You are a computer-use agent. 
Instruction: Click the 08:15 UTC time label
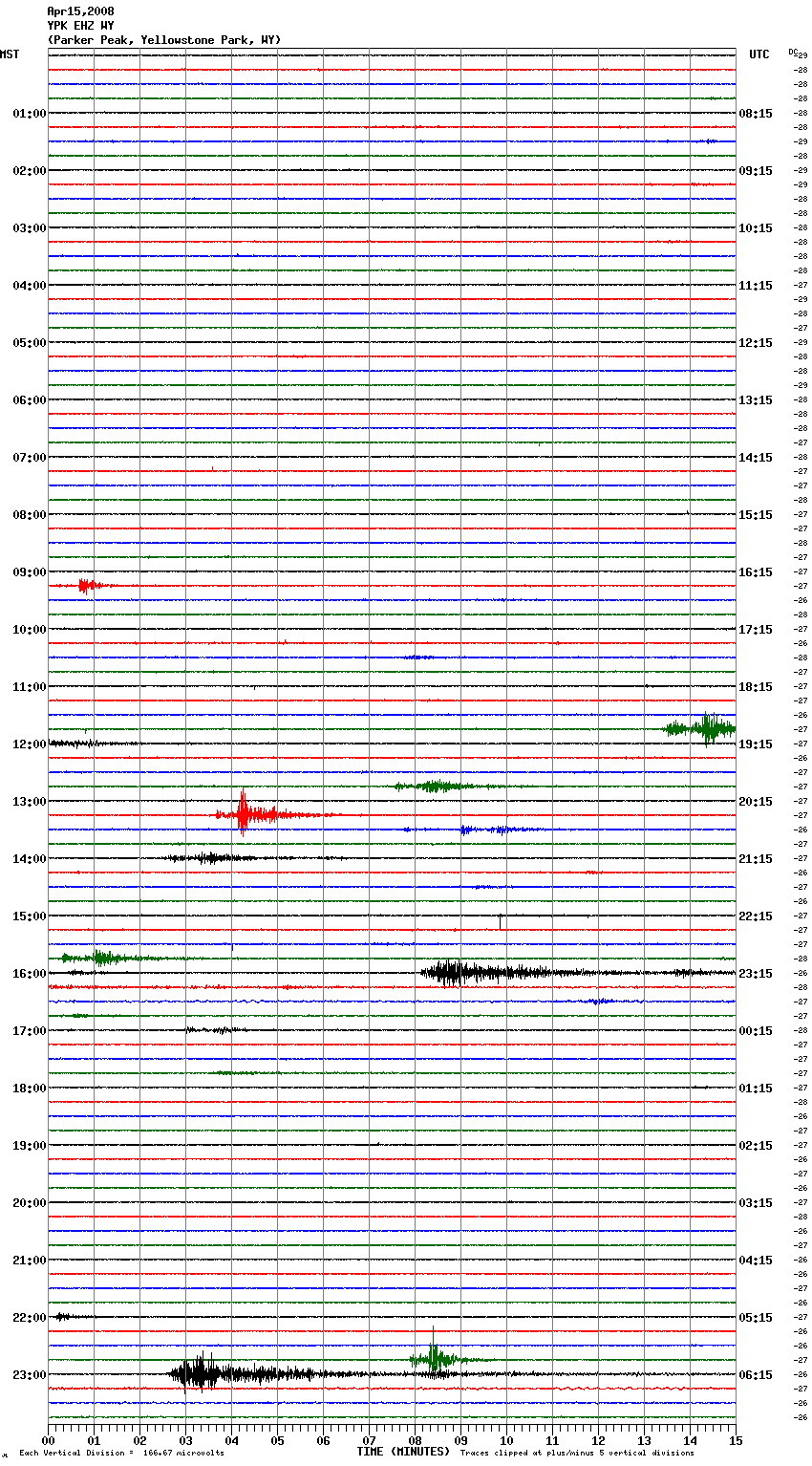tap(756, 114)
